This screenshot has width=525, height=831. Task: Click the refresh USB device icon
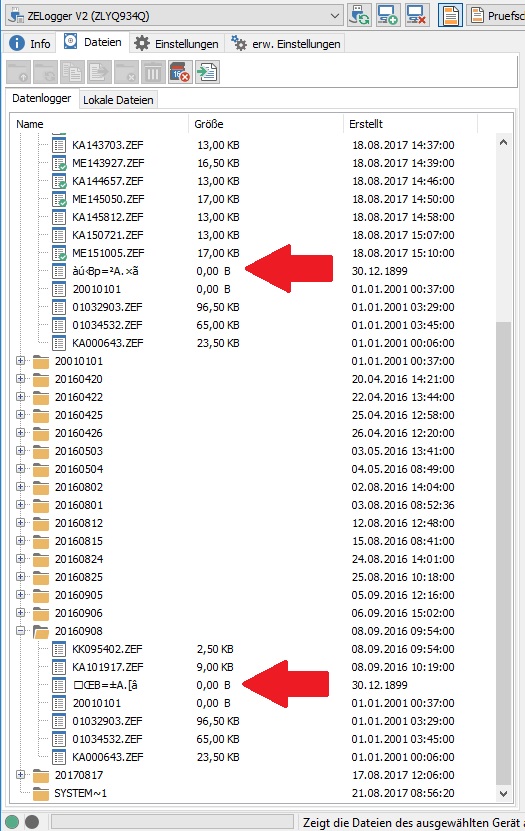click(x=360, y=15)
